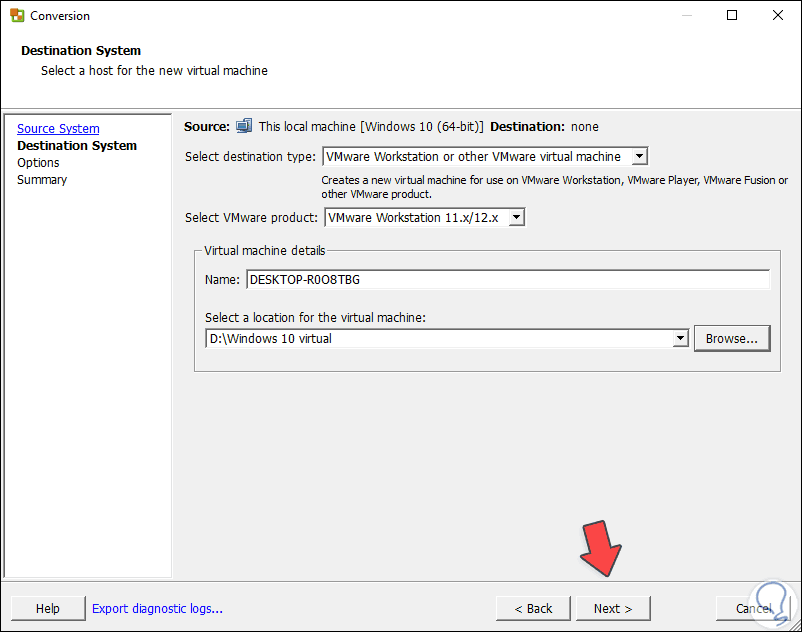The image size is (802, 632).
Task: Close the Conversion window
Action: coord(777,15)
